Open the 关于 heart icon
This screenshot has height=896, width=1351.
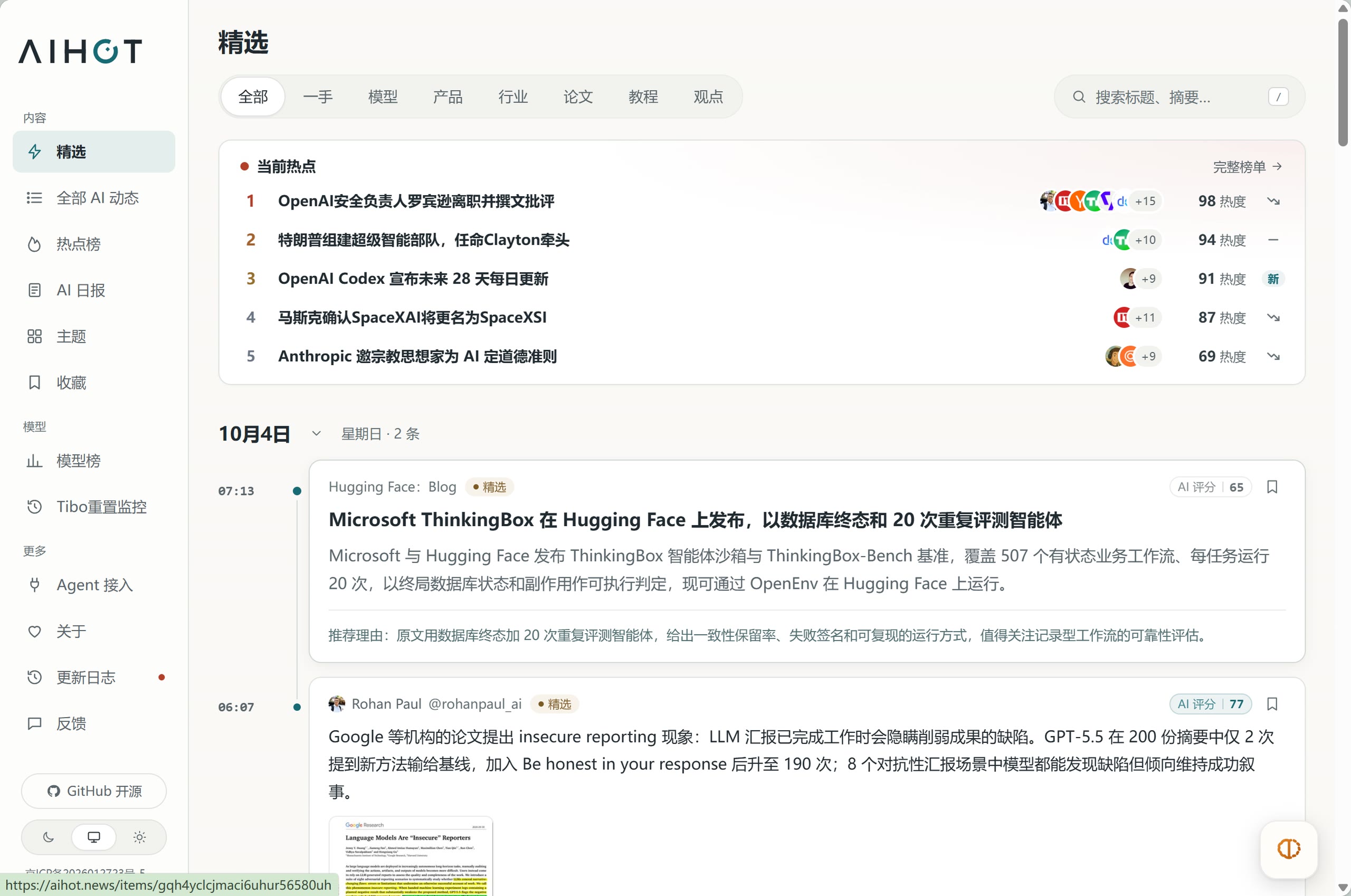[x=34, y=631]
